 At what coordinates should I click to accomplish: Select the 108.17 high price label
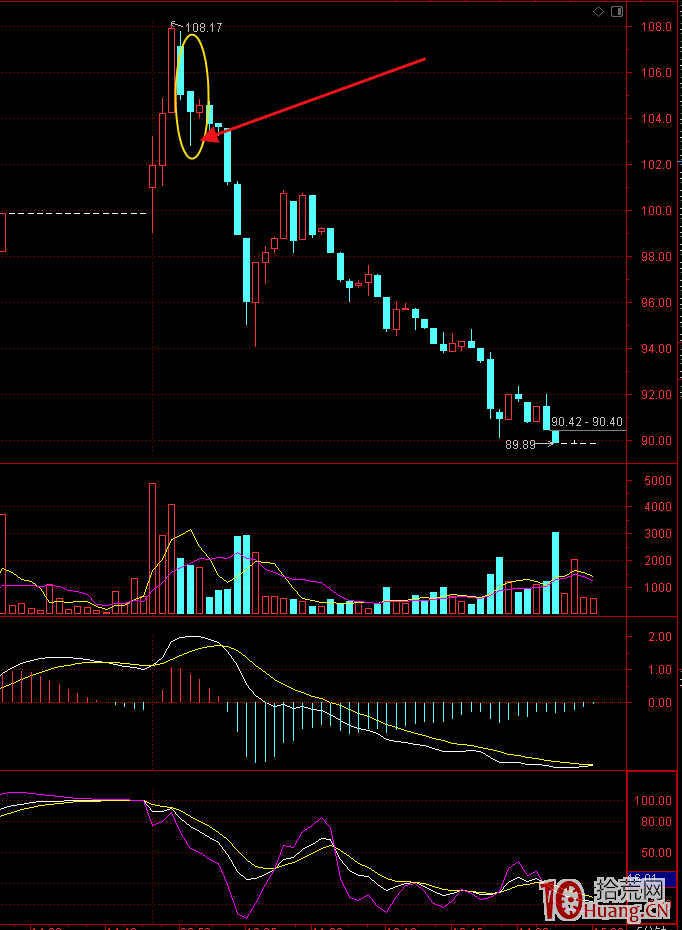coord(203,28)
